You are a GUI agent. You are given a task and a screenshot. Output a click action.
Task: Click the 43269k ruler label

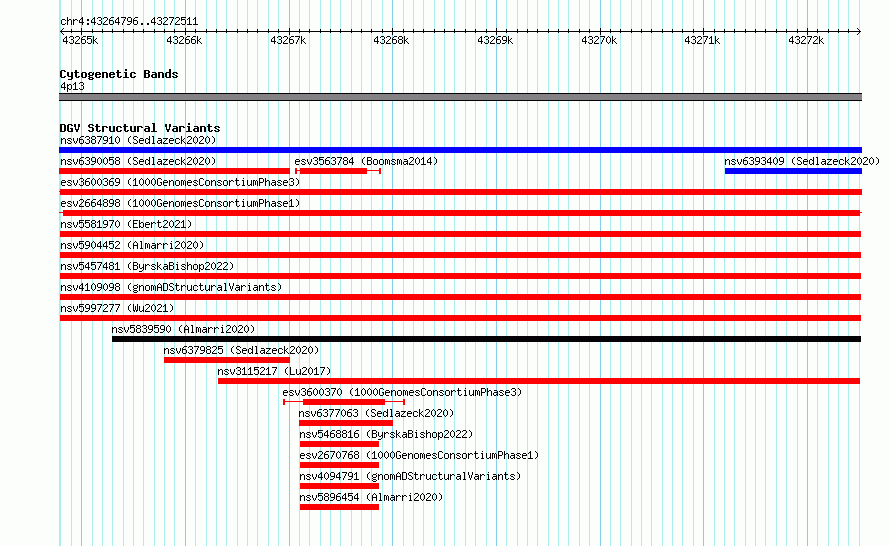pos(495,40)
